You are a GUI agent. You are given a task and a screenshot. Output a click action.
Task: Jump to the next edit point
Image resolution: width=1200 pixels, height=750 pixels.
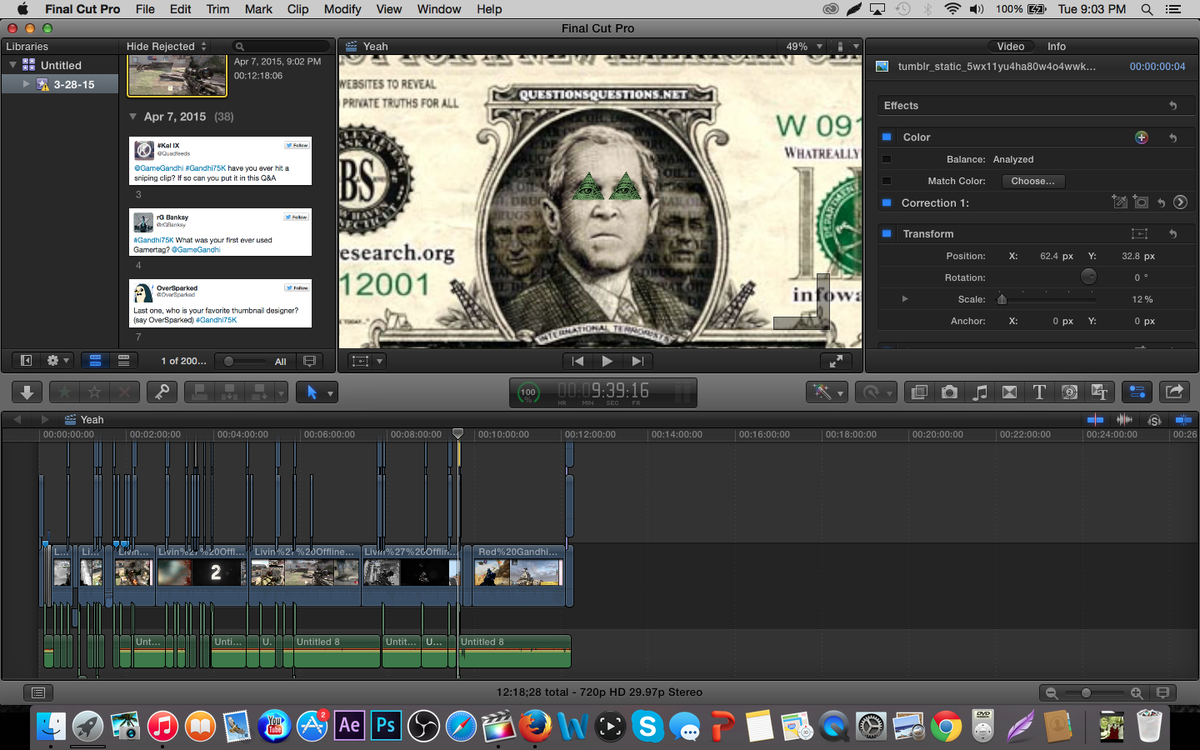638,361
